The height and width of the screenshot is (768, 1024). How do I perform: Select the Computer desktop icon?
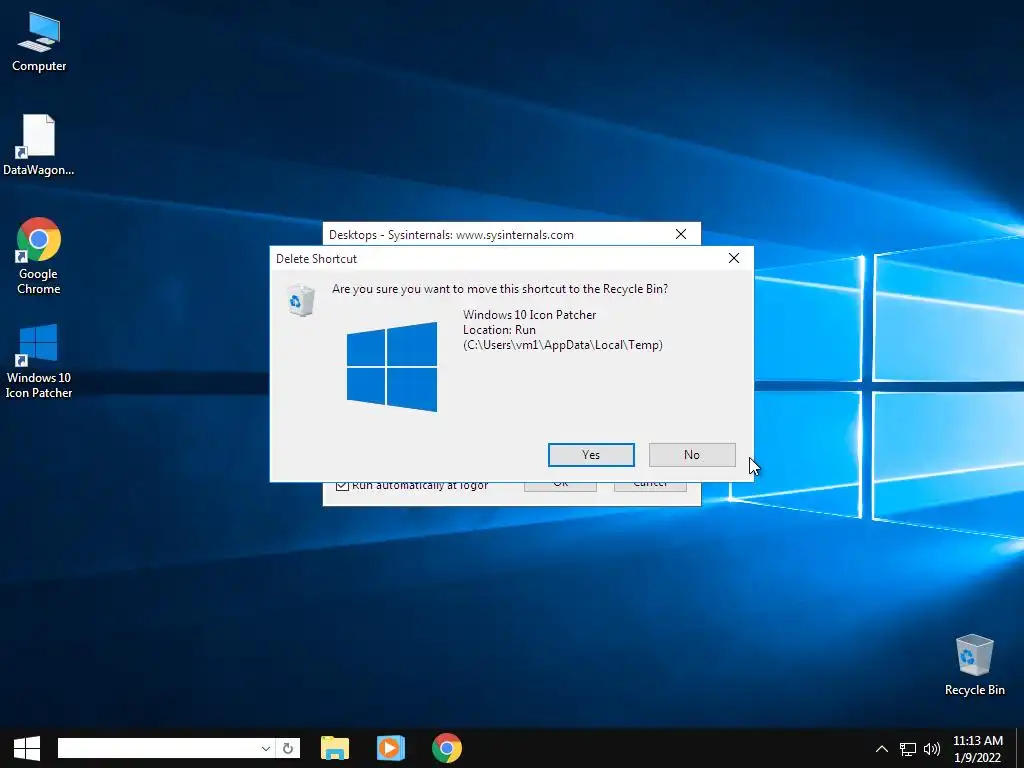(39, 42)
